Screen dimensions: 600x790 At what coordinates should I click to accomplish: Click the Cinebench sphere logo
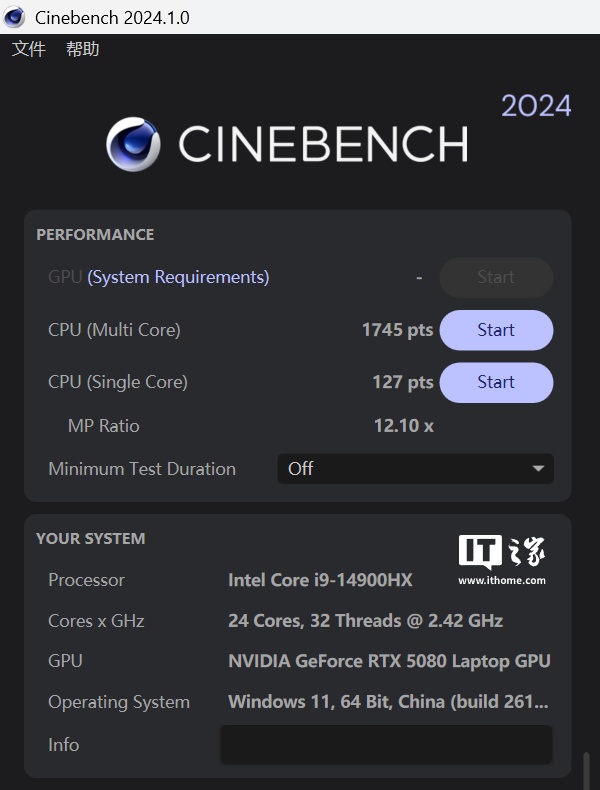click(x=133, y=144)
